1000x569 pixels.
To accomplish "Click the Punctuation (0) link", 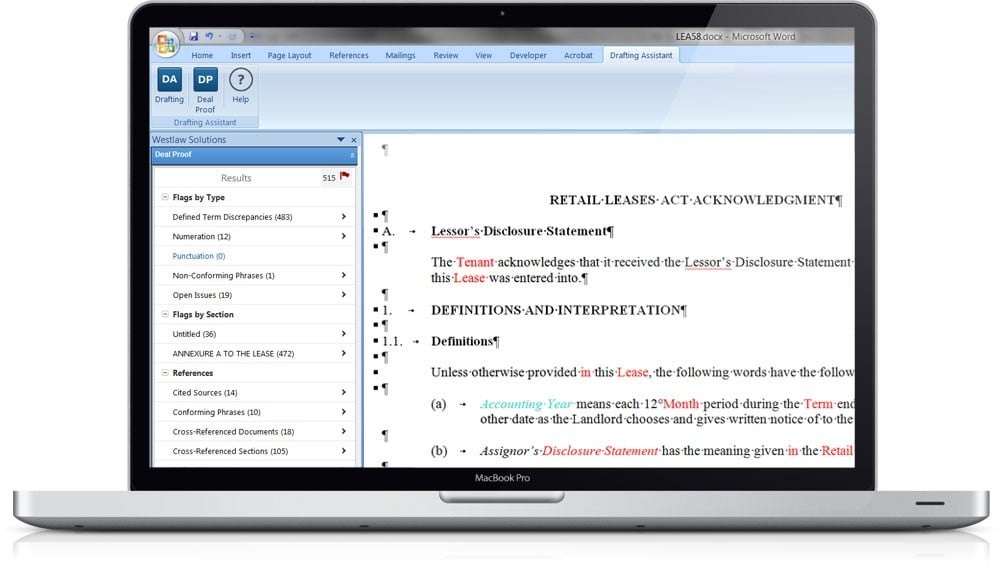I will pos(198,256).
